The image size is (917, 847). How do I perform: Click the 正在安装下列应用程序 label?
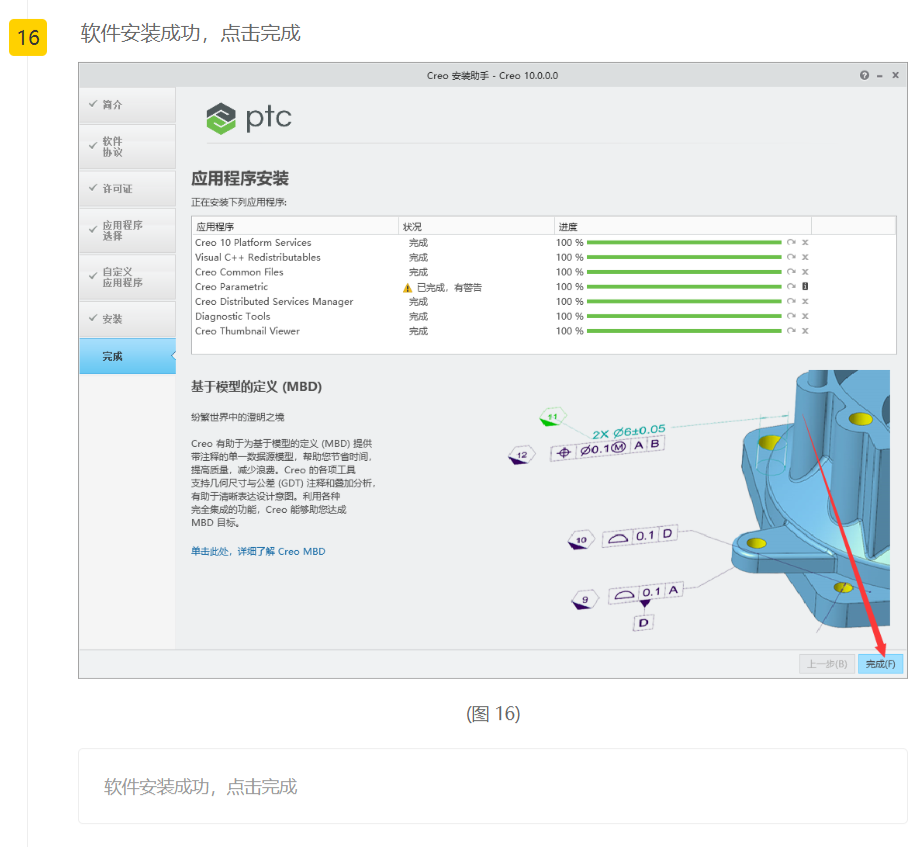pyautogui.click(x=239, y=202)
